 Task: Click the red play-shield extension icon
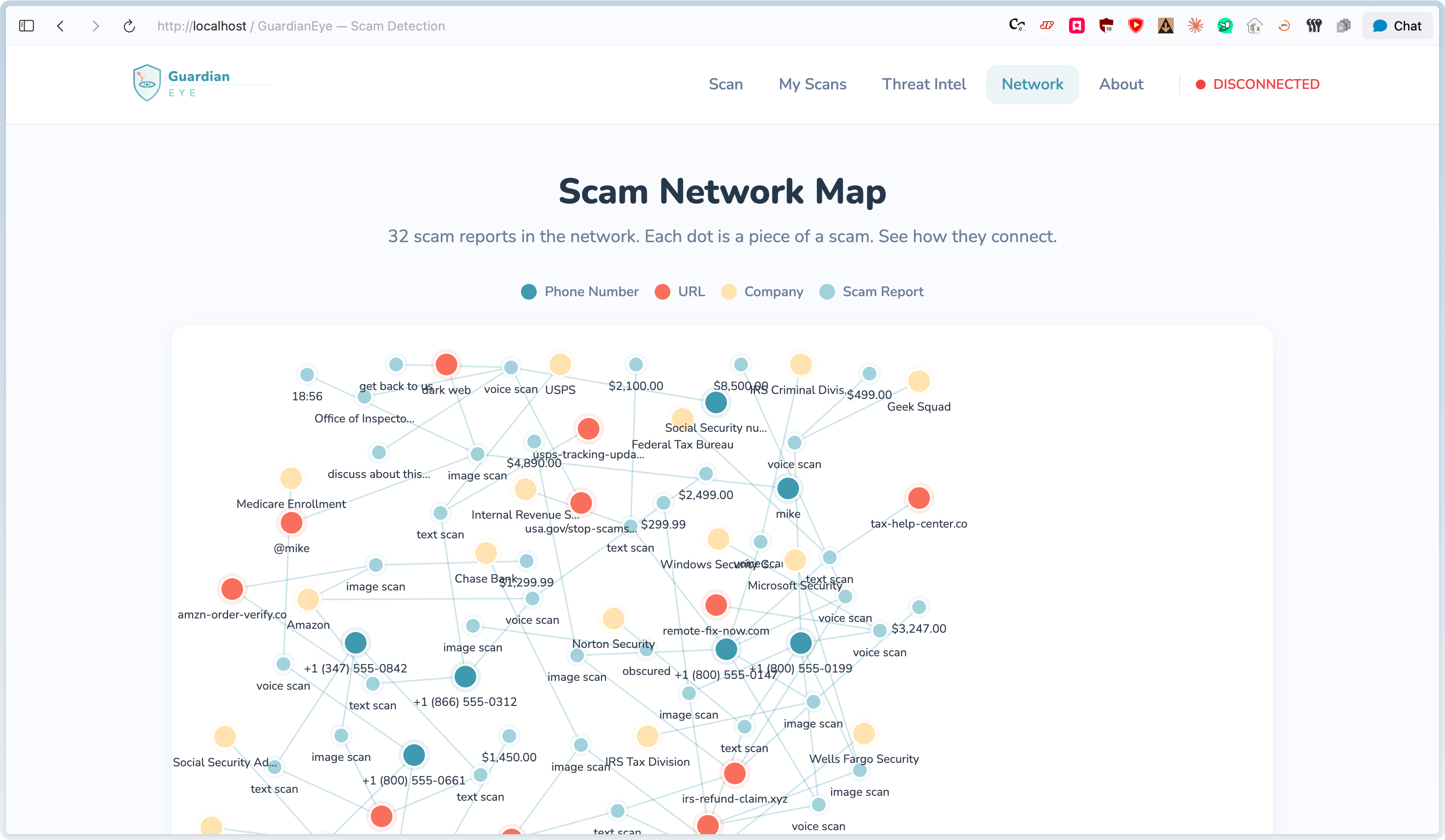point(1135,26)
